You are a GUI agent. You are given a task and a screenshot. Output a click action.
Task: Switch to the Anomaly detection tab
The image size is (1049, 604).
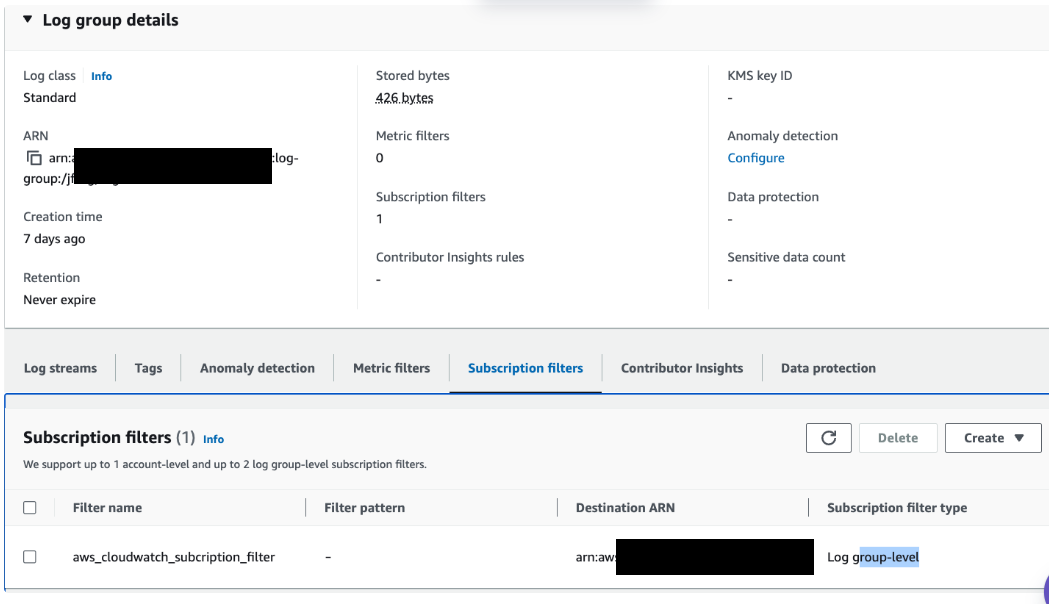point(257,367)
